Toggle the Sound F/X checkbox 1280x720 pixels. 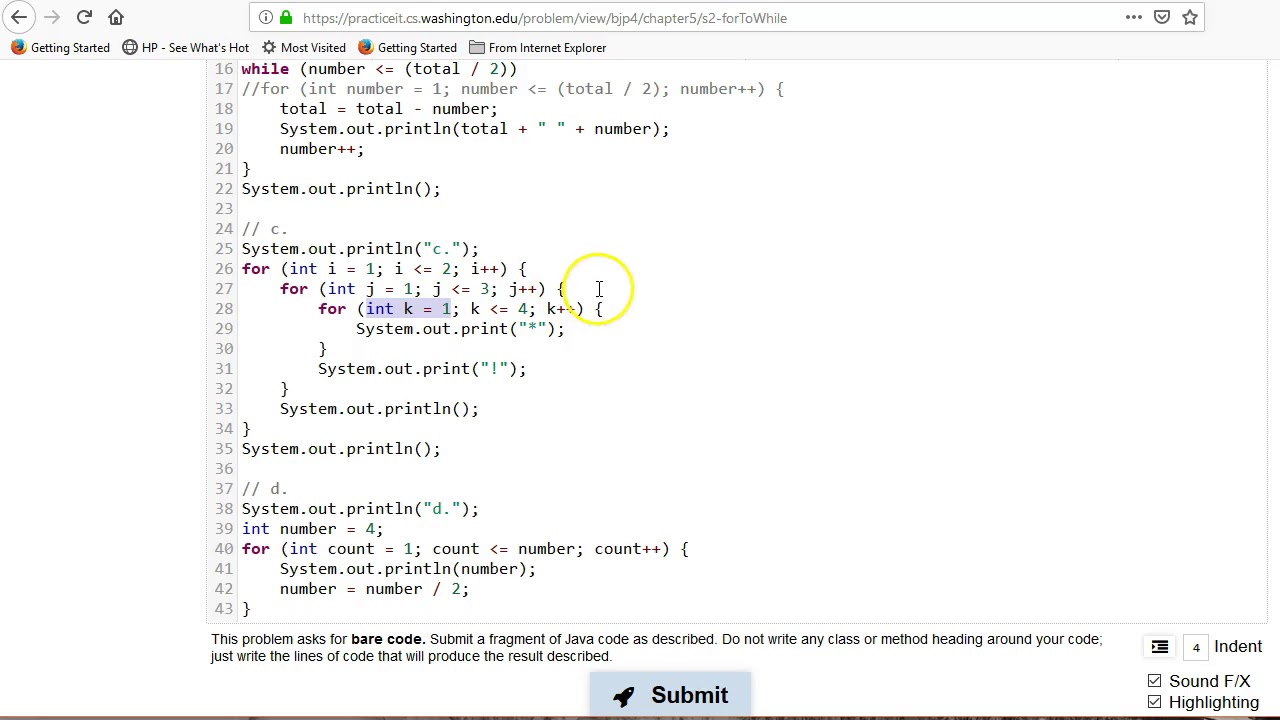(x=1154, y=681)
